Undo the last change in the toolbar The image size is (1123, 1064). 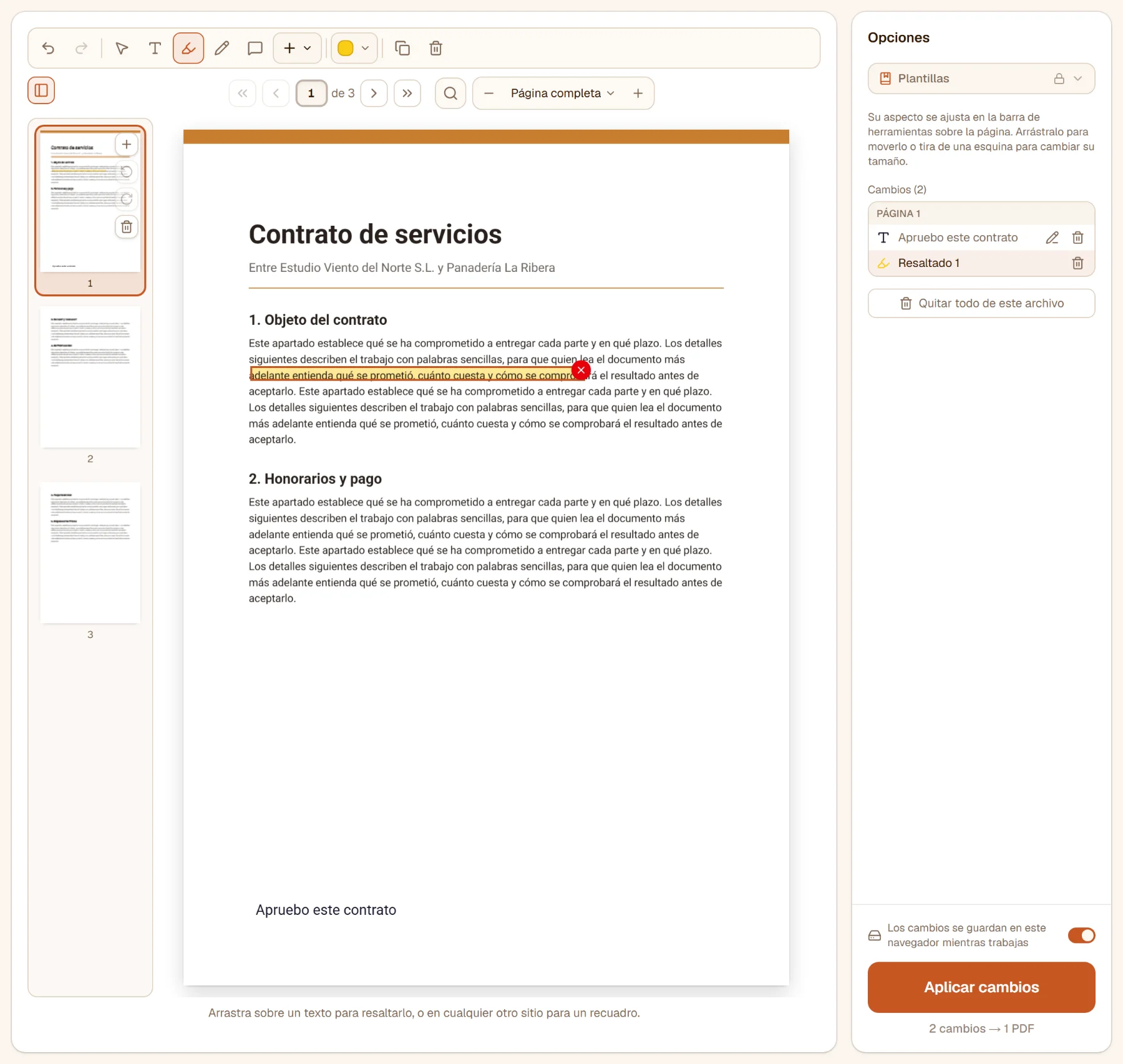(x=48, y=48)
